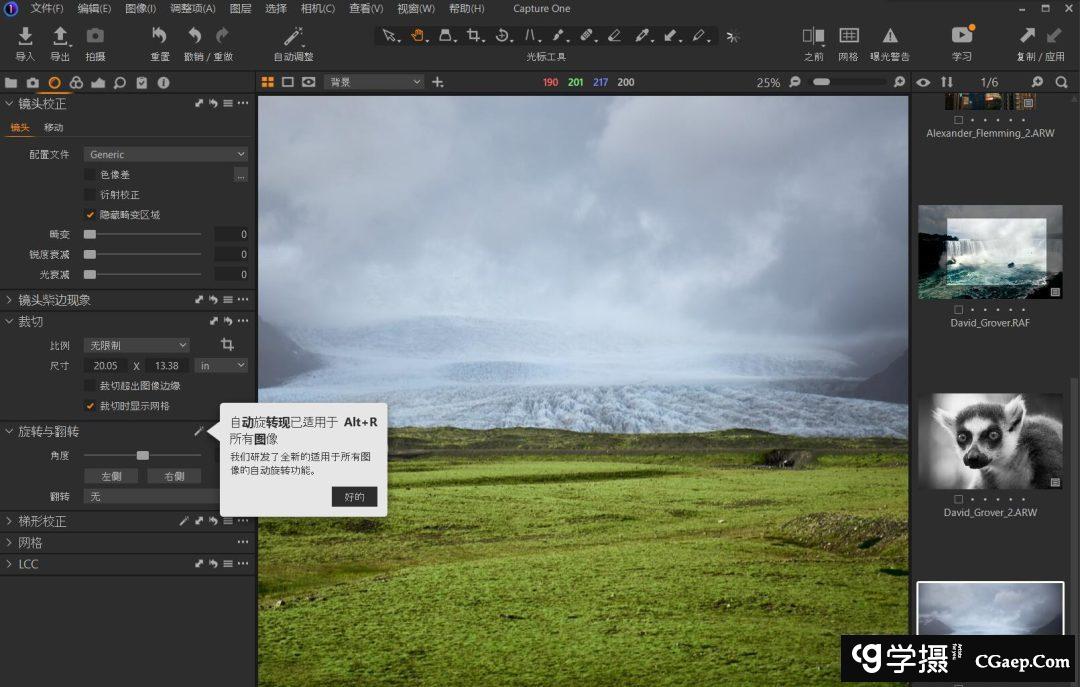
Task: Select the Crop cursor tool in top toolbar
Action: (474, 36)
